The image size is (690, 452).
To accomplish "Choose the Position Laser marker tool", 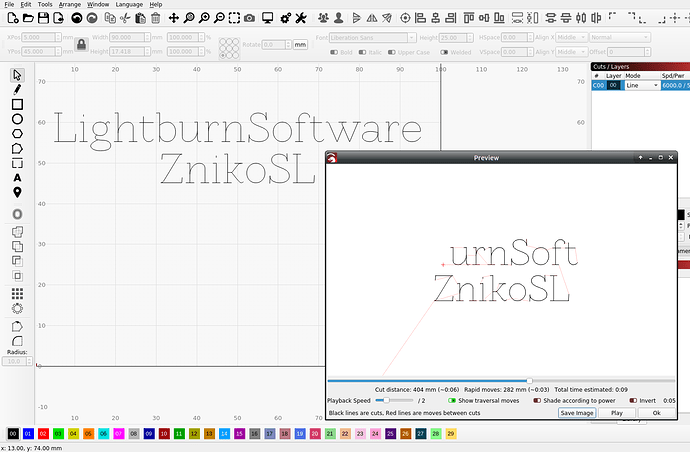I will (17, 192).
